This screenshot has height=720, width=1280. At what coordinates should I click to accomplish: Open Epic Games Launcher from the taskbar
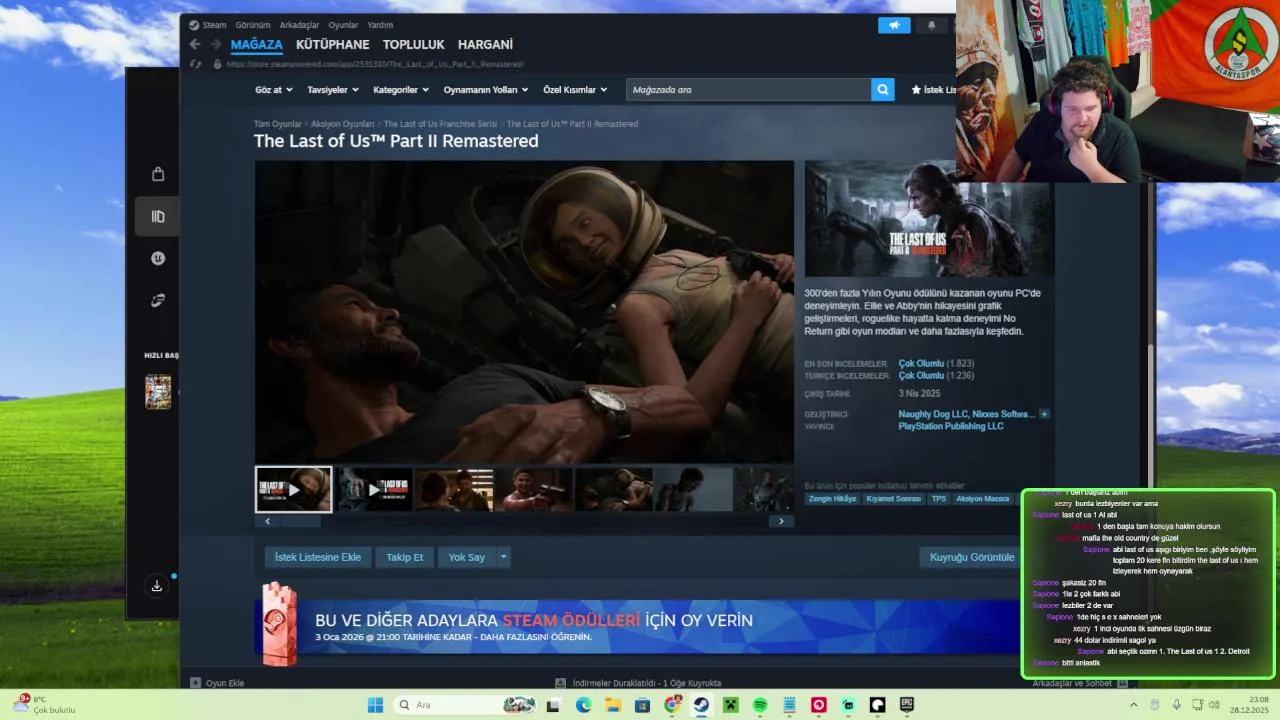point(907,705)
